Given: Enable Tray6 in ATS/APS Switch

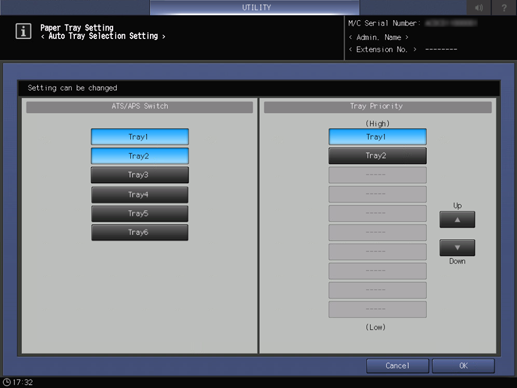Looking at the screenshot, I should point(140,232).
